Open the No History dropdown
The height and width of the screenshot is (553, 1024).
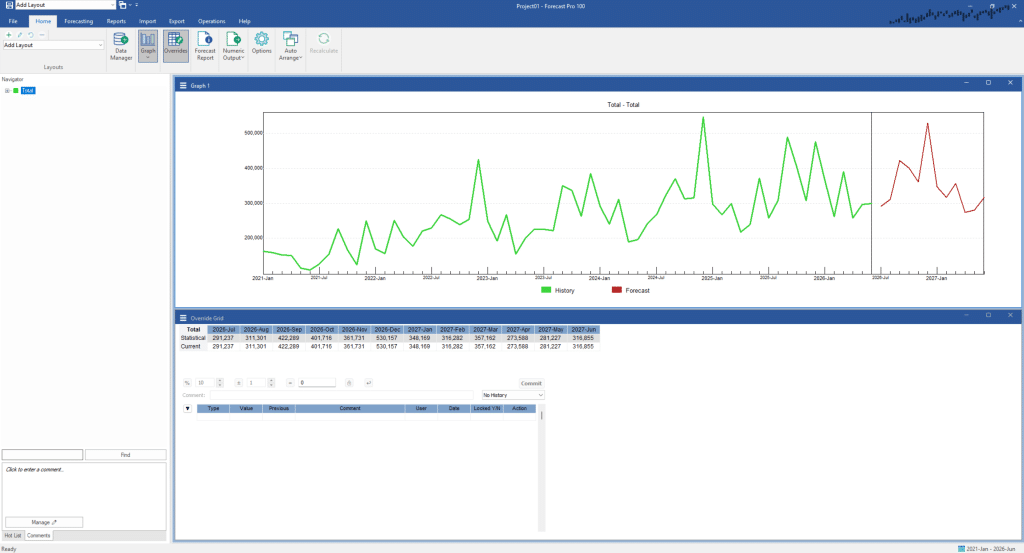click(x=513, y=395)
